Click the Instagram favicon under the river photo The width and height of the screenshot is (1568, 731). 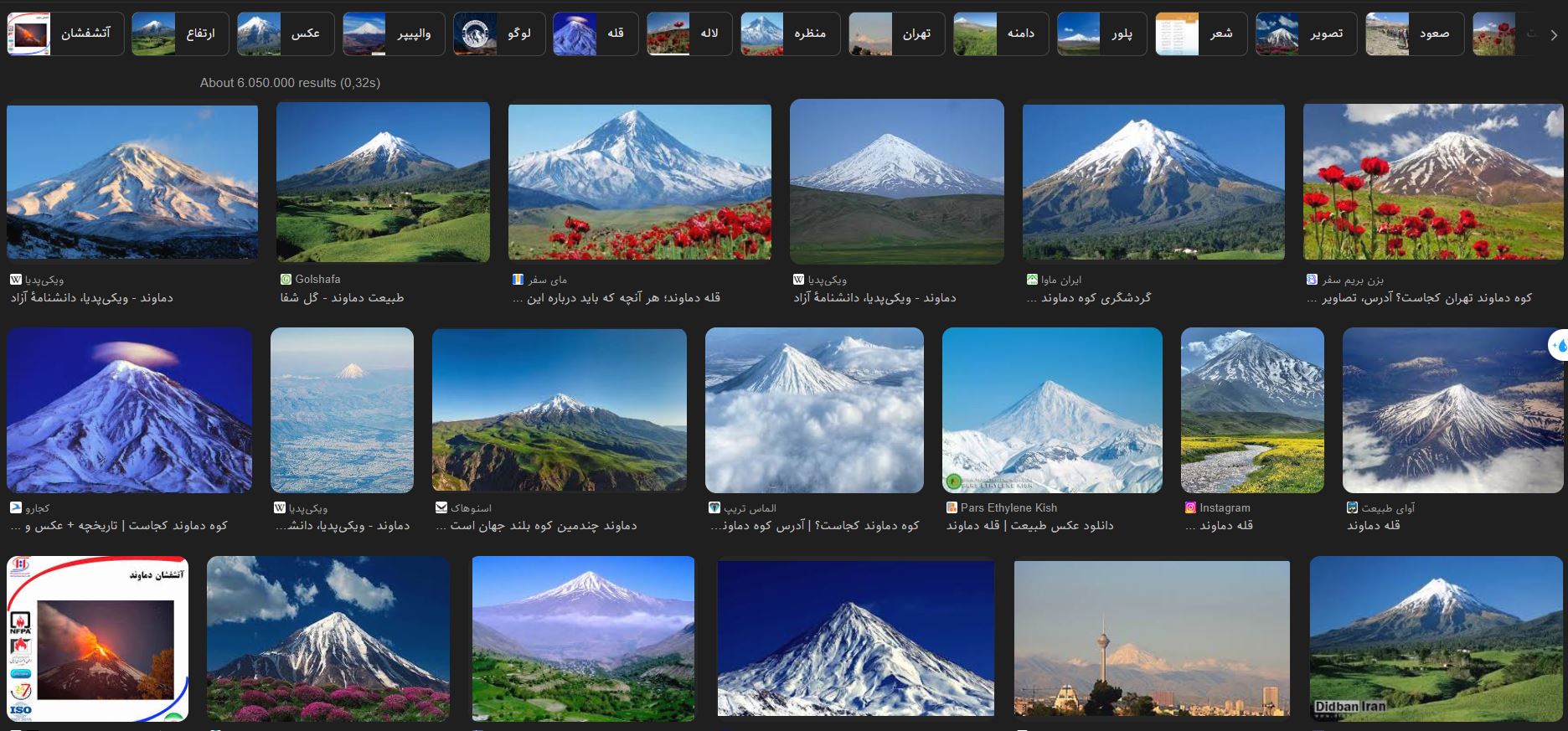coord(1190,507)
